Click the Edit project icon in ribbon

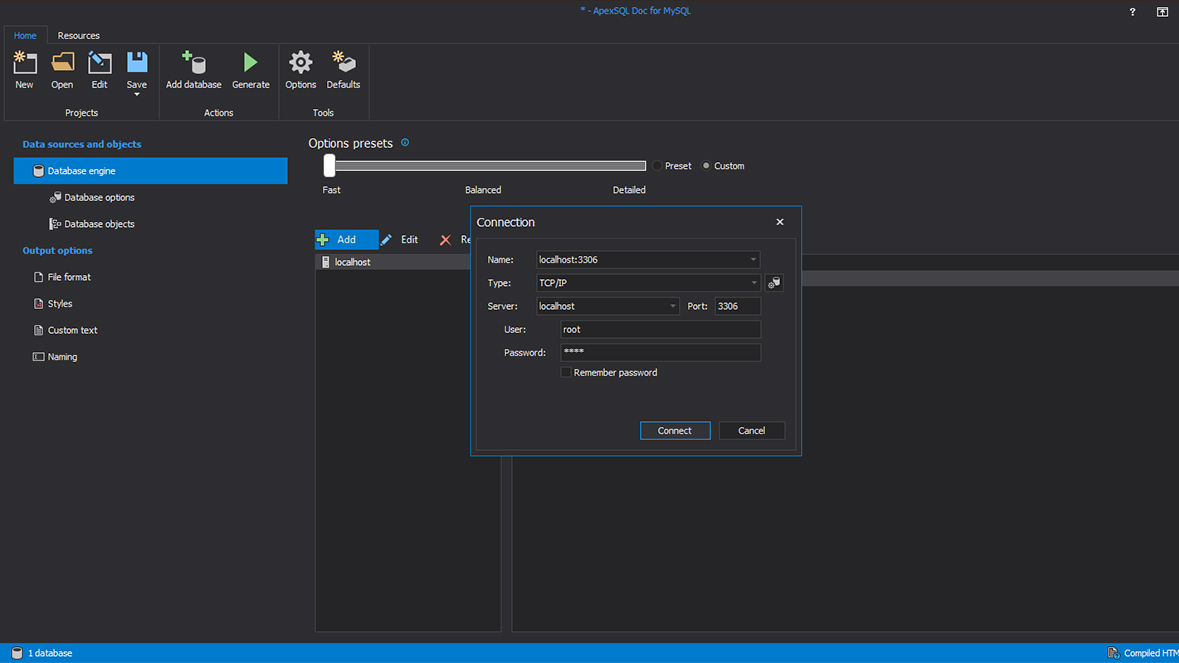[x=99, y=64]
